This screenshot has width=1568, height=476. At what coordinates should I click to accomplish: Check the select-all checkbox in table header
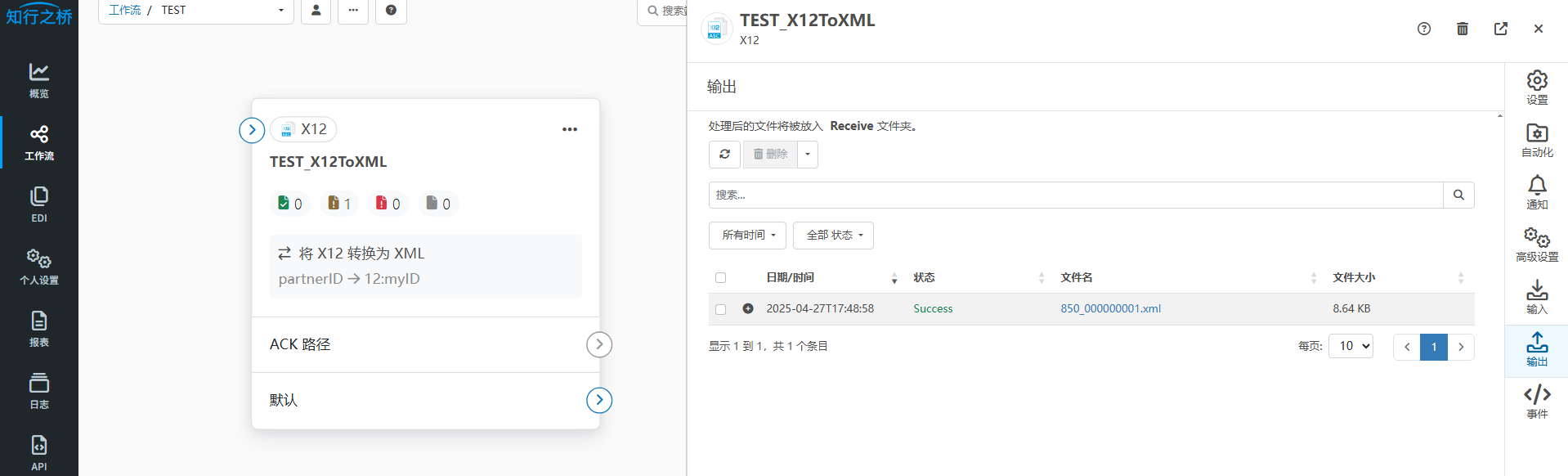point(720,278)
